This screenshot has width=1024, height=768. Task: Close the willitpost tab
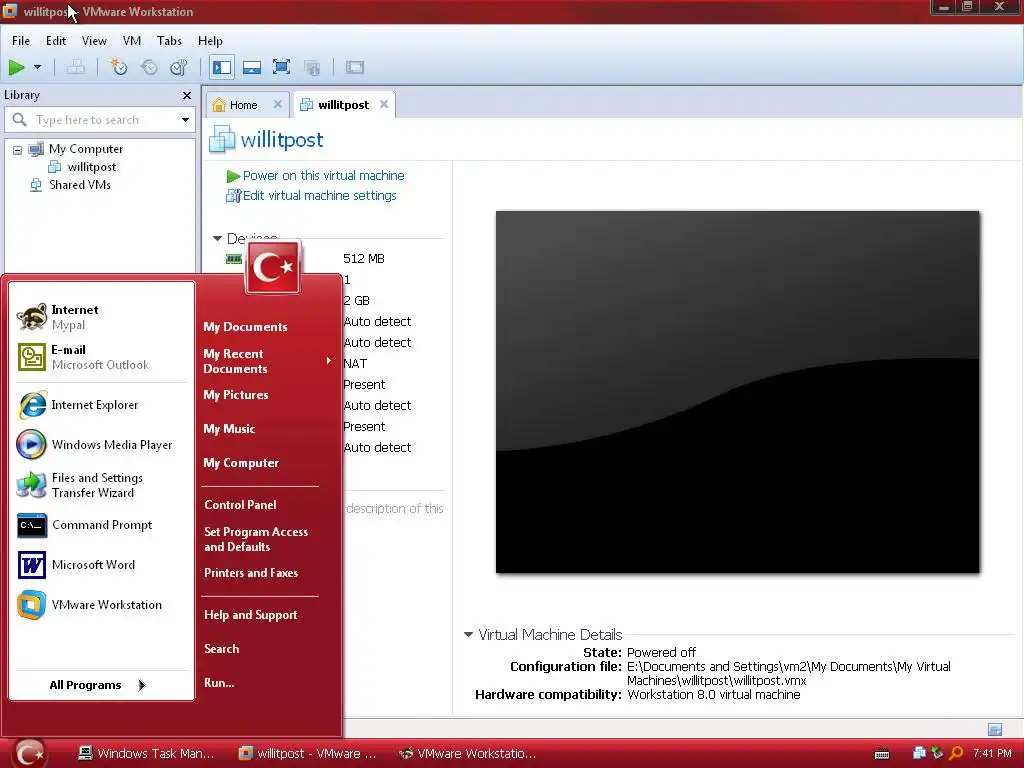click(x=384, y=104)
